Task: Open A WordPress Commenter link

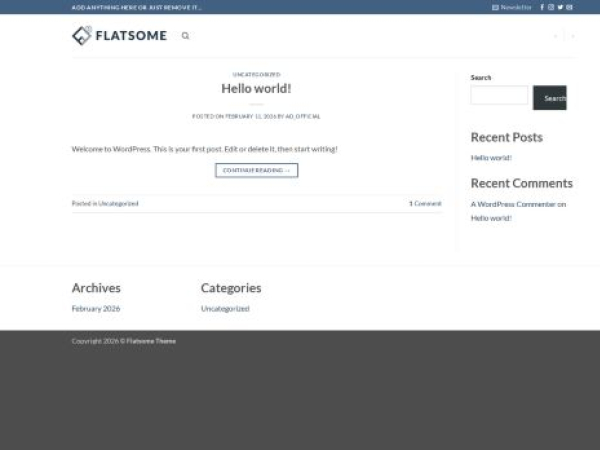Action: click(x=513, y=204)
